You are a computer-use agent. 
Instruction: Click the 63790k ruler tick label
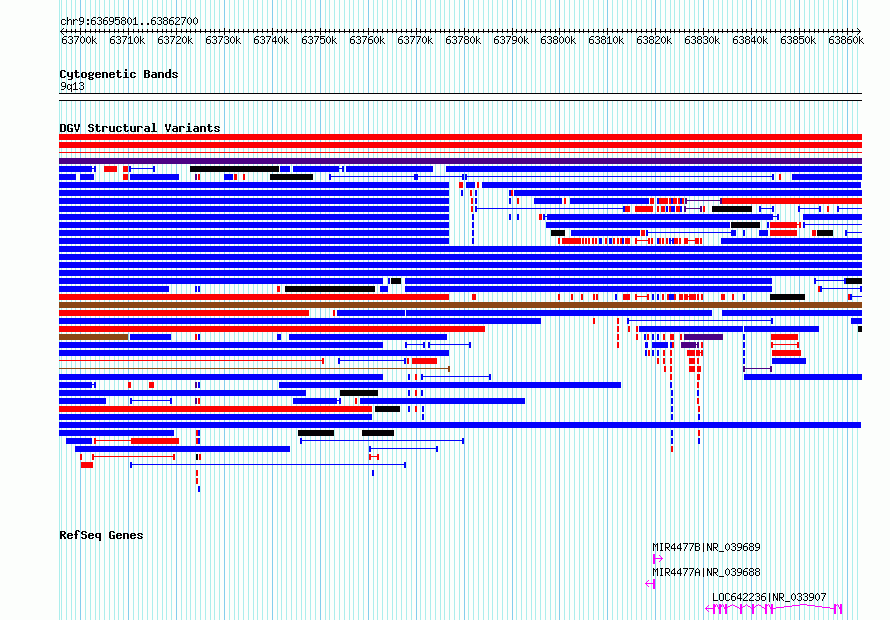click(511, 41)
